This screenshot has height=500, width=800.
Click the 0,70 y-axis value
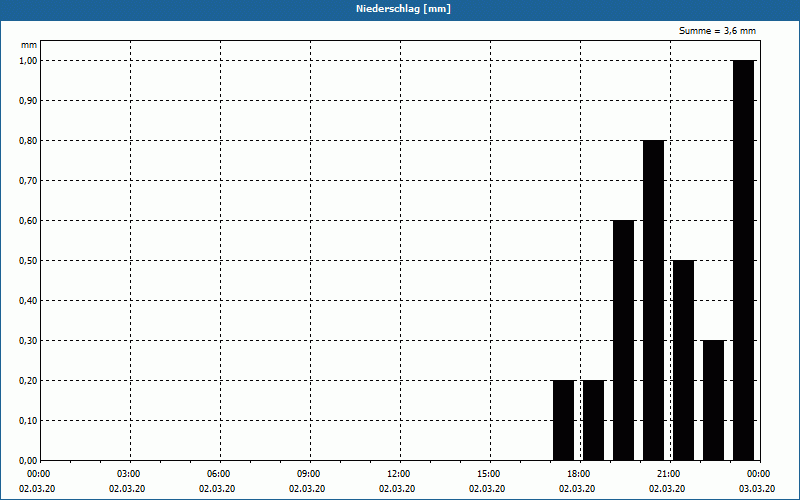pyautogui.click(x=28, y=181)
